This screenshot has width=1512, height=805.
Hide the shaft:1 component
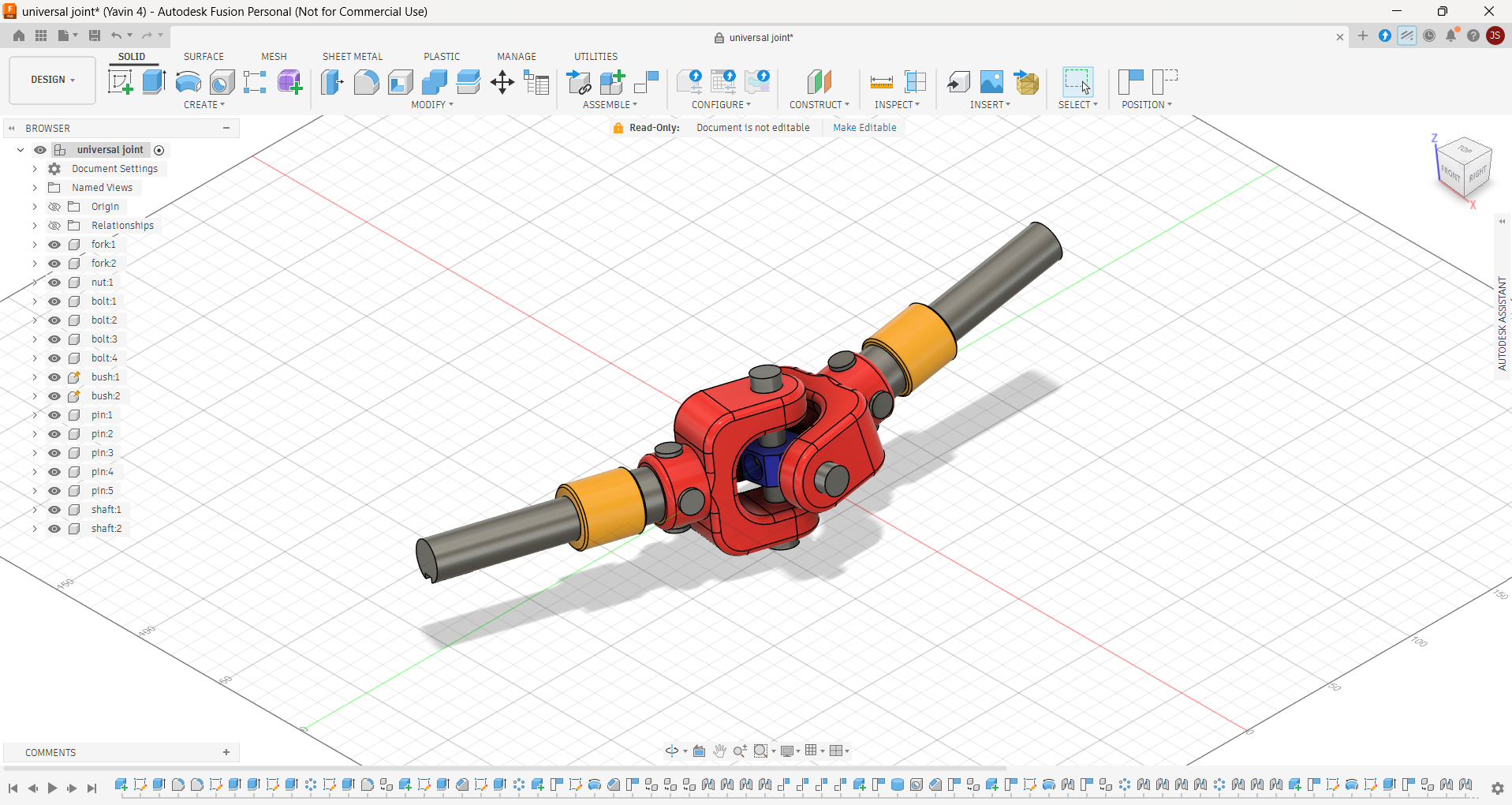click(54, 510)
